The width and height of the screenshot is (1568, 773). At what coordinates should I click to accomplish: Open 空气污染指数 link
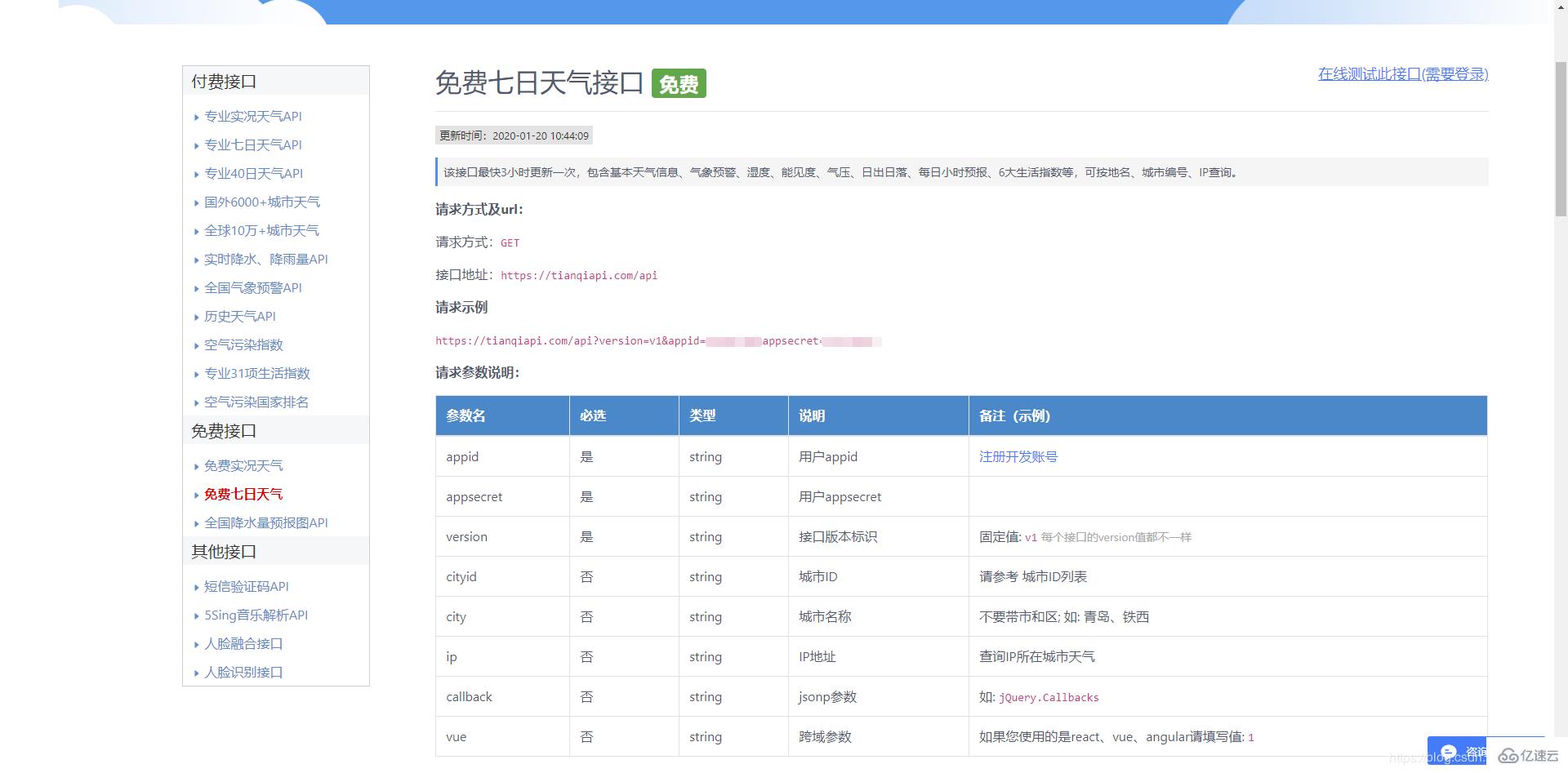tap(243, 344)
